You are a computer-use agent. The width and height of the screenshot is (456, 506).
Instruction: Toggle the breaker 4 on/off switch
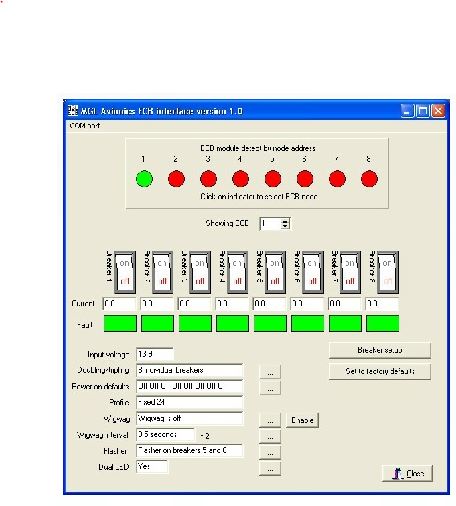click(237, 272)
